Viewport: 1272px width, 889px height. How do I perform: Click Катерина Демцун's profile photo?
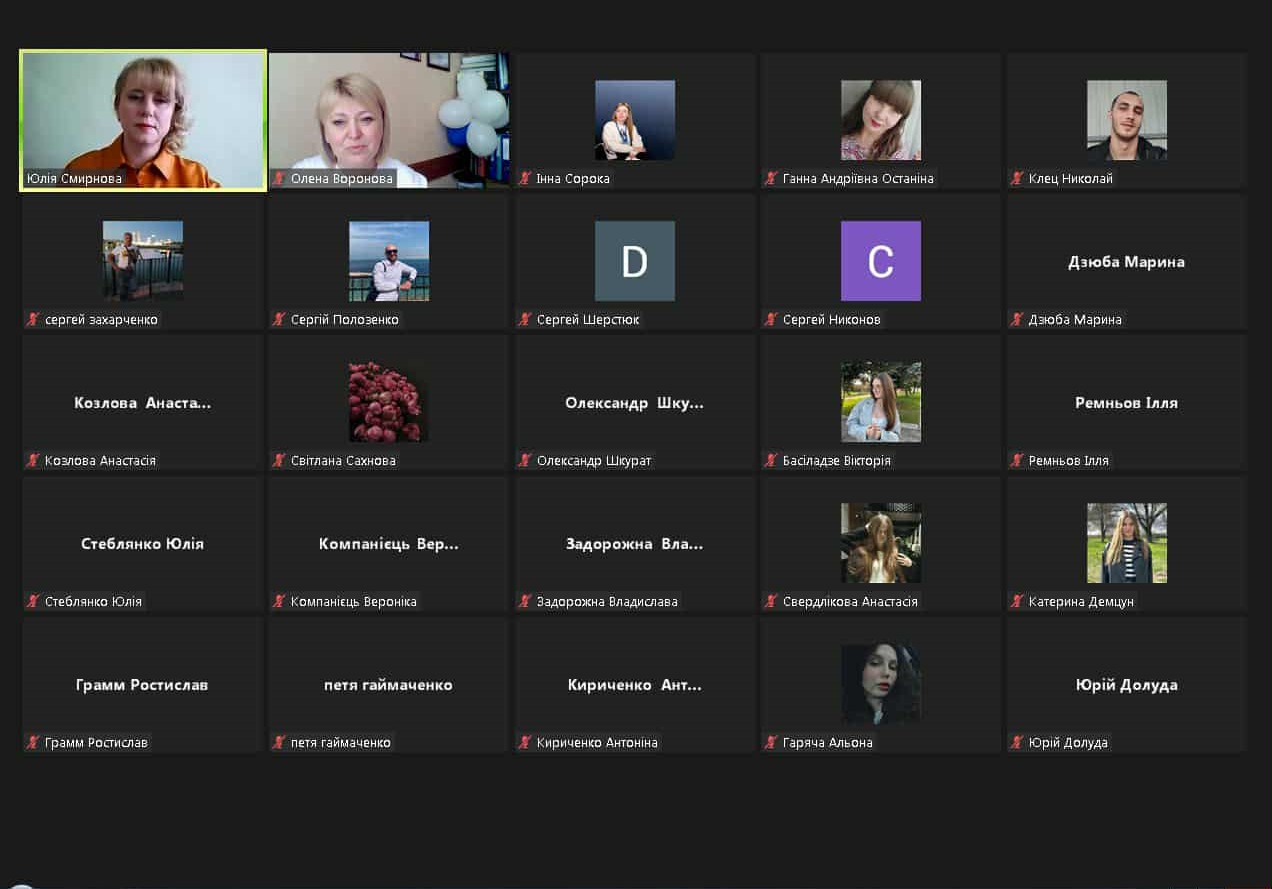[1126, 543]
